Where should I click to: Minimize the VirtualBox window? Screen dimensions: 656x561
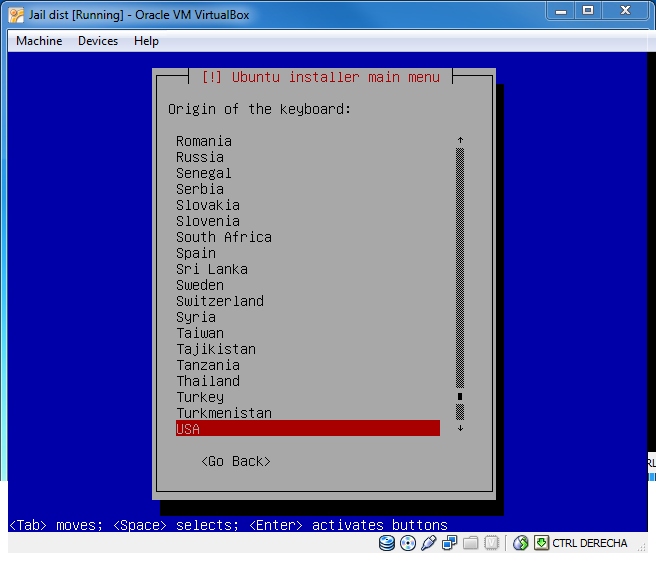click(561, 11)
